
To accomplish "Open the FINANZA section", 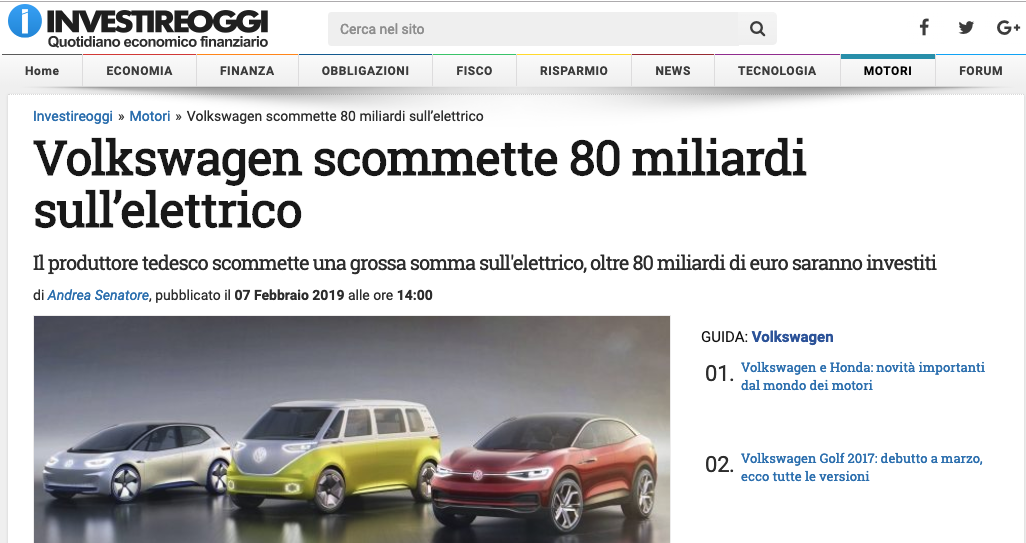I will [x=247, y=71].
